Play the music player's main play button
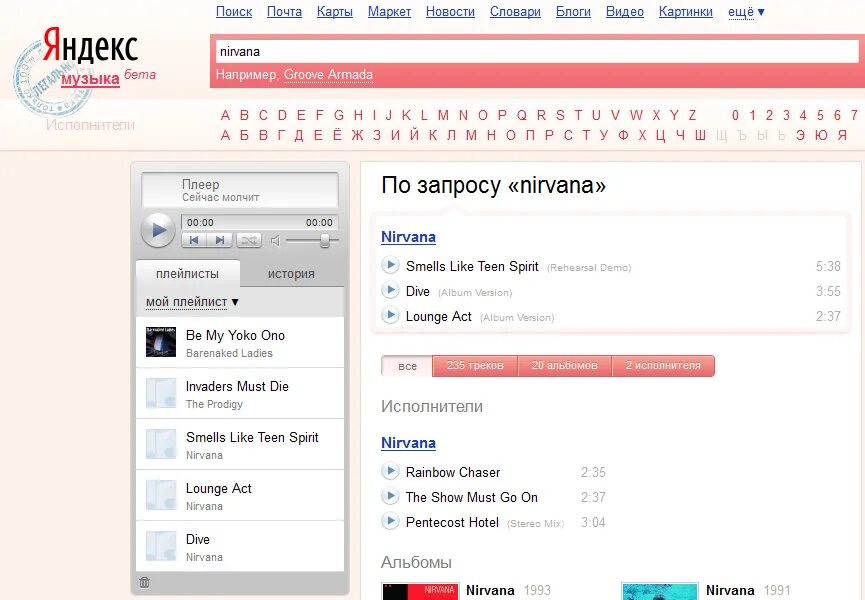Viewport: 865px width, 600px height. pyautogui.click(x=158, y=230)
